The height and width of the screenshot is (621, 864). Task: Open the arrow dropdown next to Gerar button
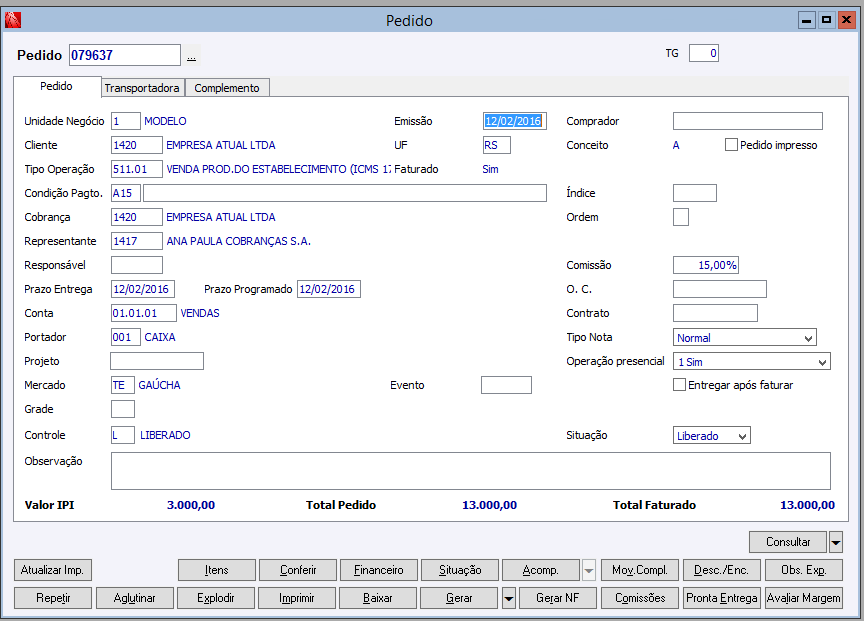[509, 598]
